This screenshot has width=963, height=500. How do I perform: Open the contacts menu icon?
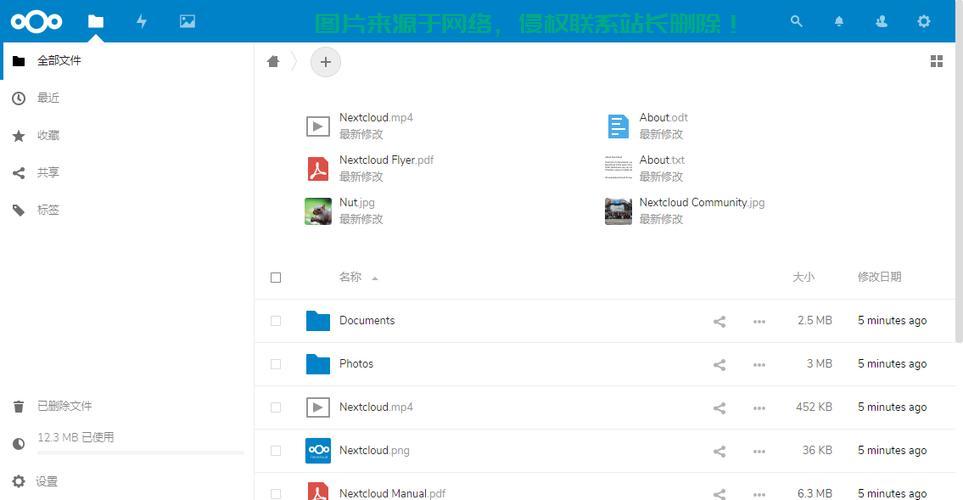[x=881, y=21]
